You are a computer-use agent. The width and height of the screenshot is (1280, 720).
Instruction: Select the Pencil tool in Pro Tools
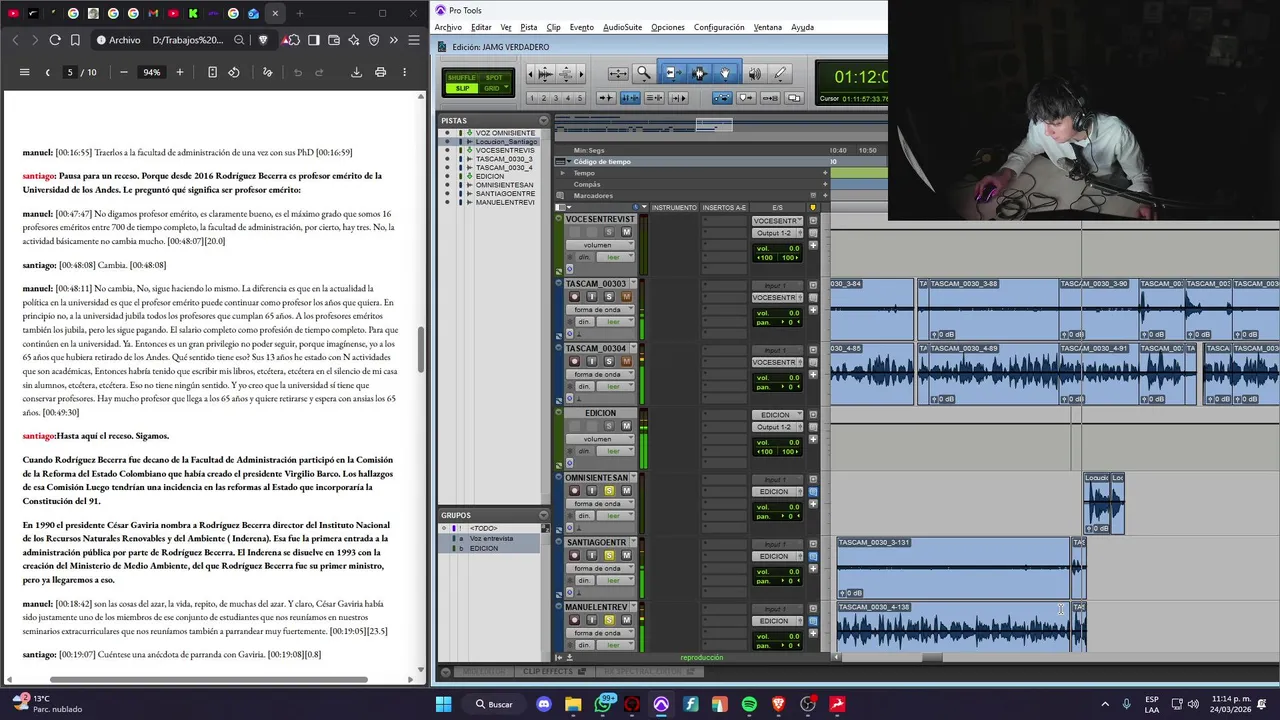tap(780, 73)
